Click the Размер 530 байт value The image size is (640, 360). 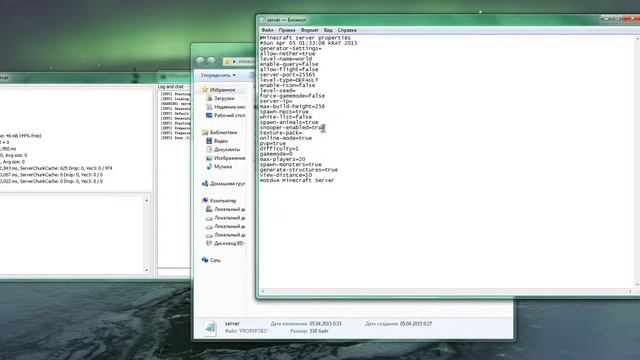[x=319, y=331]
